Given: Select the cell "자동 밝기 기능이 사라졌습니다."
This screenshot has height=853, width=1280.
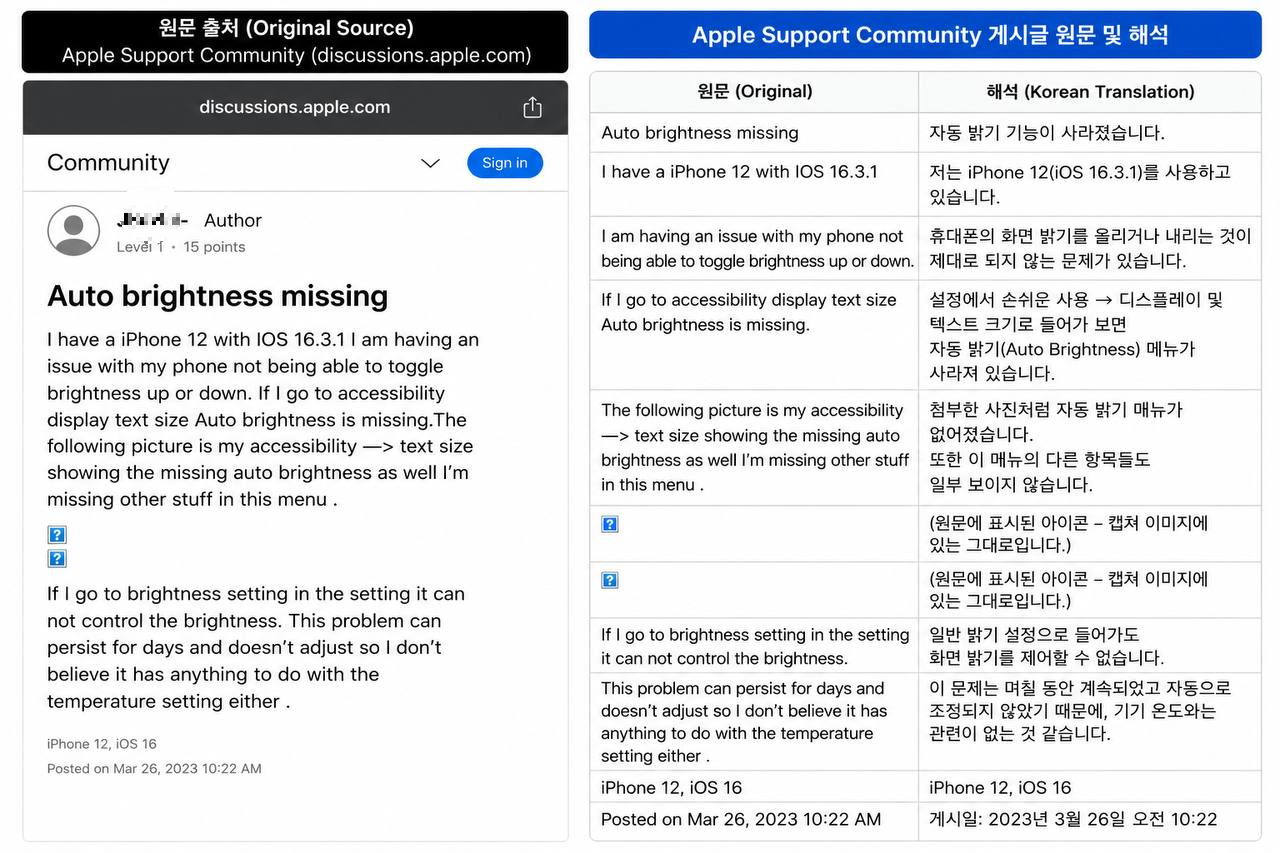Looking at the screenshot, I should coord(1090,133).
